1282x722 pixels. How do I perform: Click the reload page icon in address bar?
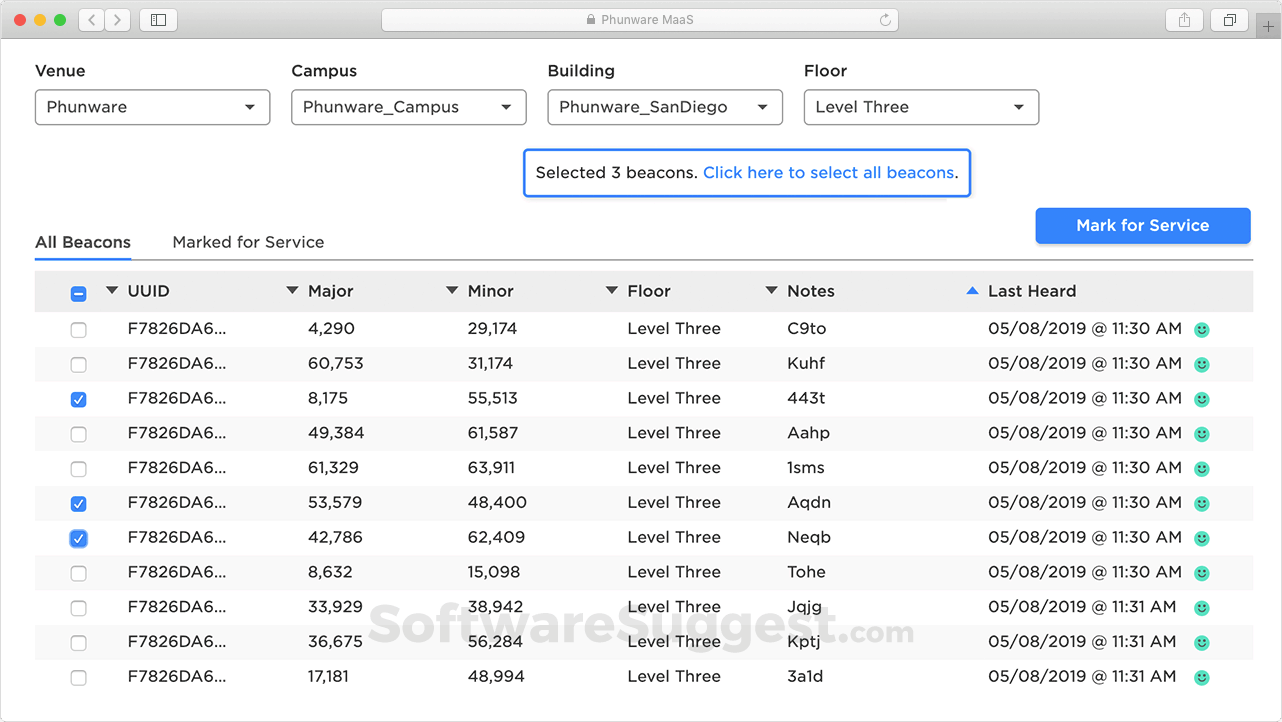tap(885, 20)
